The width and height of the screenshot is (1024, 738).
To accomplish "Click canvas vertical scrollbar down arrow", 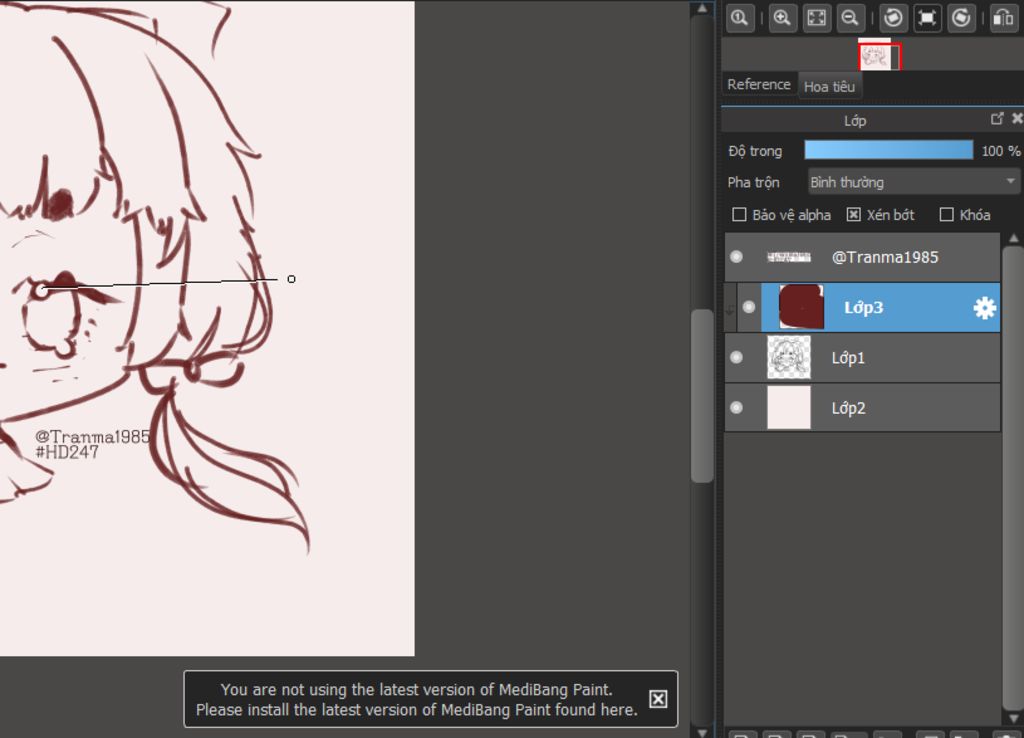I will click(x=702, y=732).
